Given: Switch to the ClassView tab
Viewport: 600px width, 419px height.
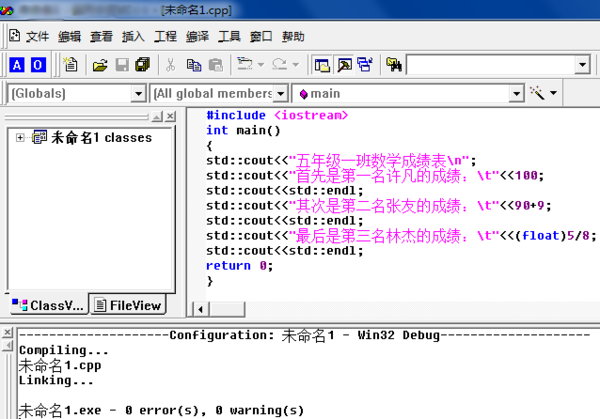Looking at the screenshot, I should tap(46, 305).
